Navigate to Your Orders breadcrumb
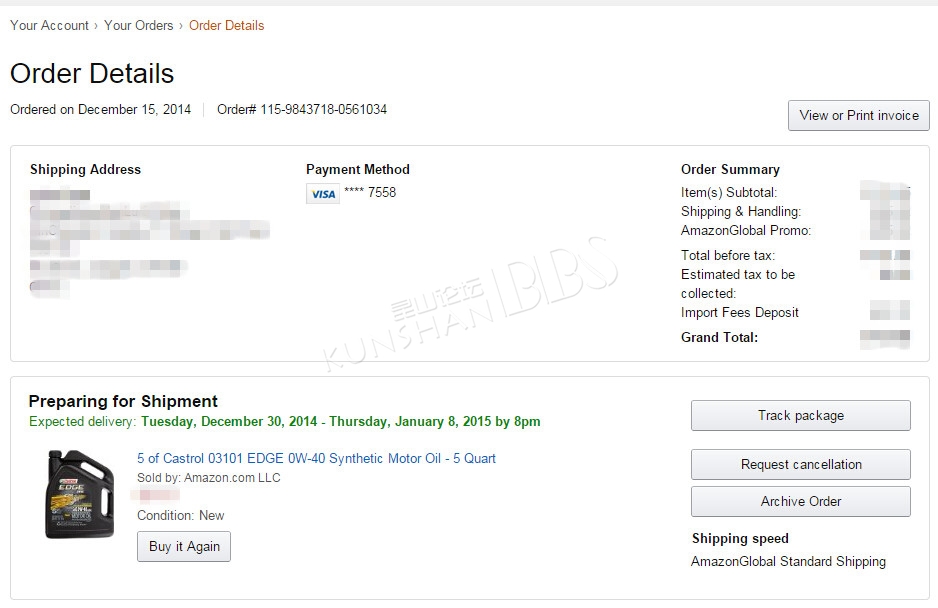 click(x=138, y=26)
